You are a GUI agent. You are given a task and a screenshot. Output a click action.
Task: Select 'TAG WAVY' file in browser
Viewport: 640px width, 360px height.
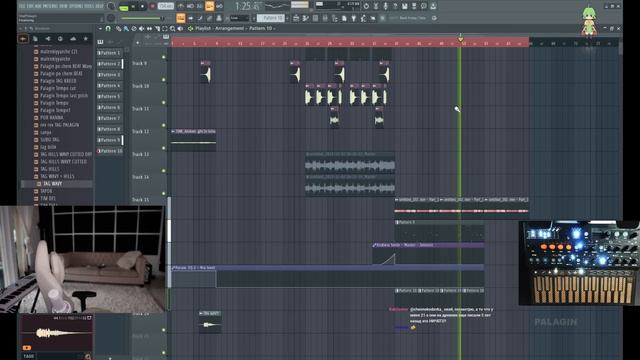(57, 184)
